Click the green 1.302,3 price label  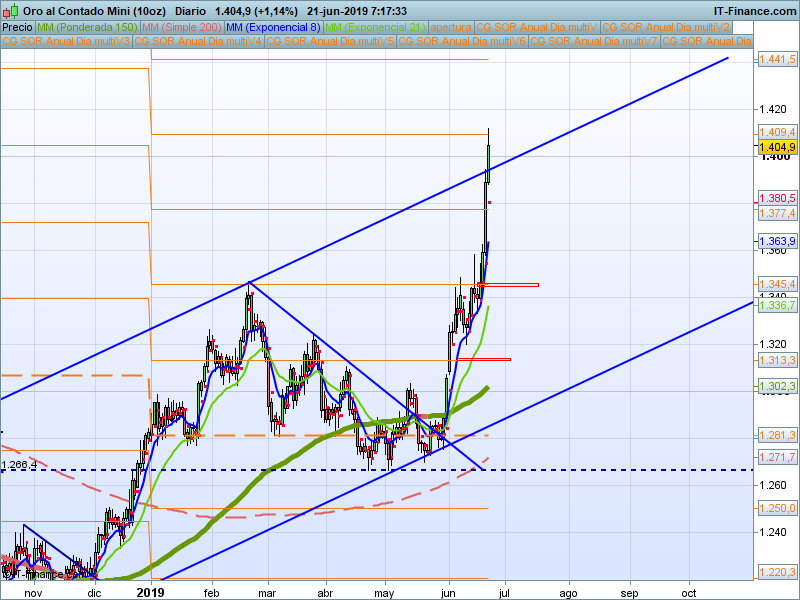(777, 386)
